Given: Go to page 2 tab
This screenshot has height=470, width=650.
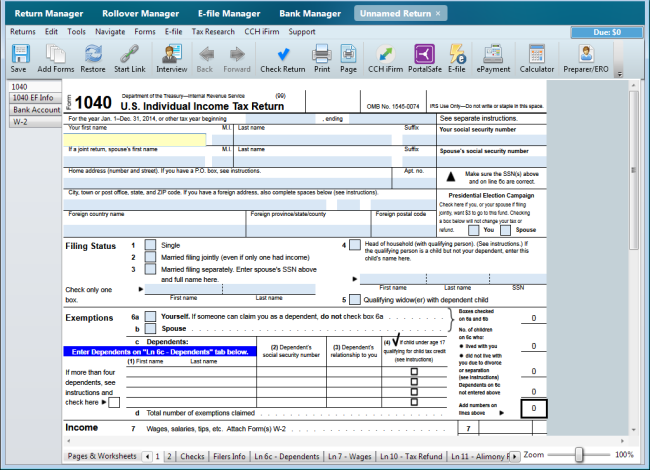Looking at the screenshot, I should coord(169,456).
